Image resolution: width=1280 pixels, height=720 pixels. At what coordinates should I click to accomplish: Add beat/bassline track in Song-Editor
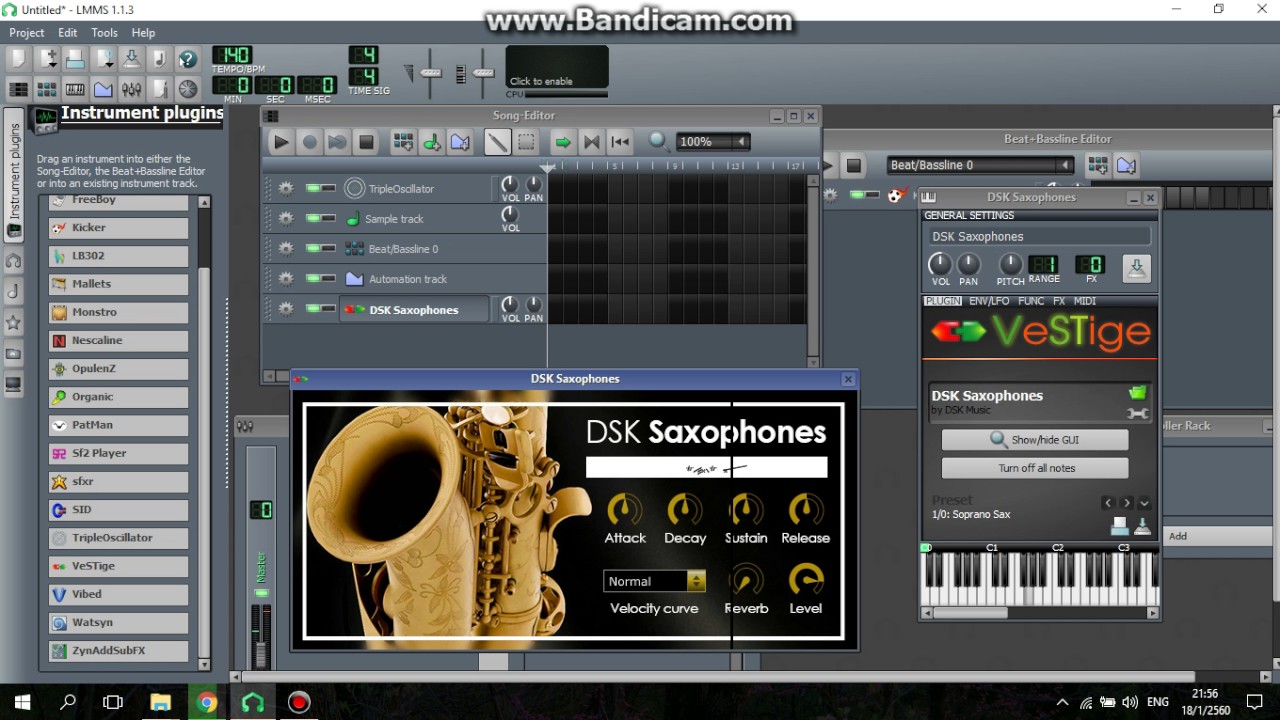(x=403, y=142)
